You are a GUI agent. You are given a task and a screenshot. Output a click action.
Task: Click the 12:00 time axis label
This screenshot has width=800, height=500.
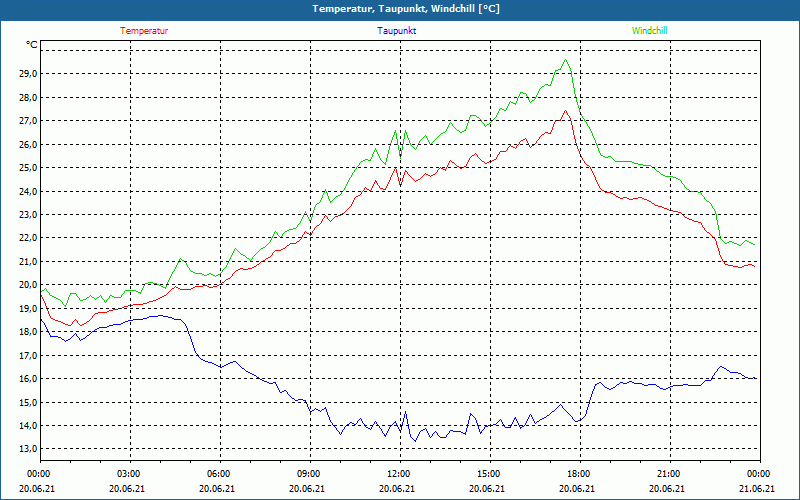(397, 474)
